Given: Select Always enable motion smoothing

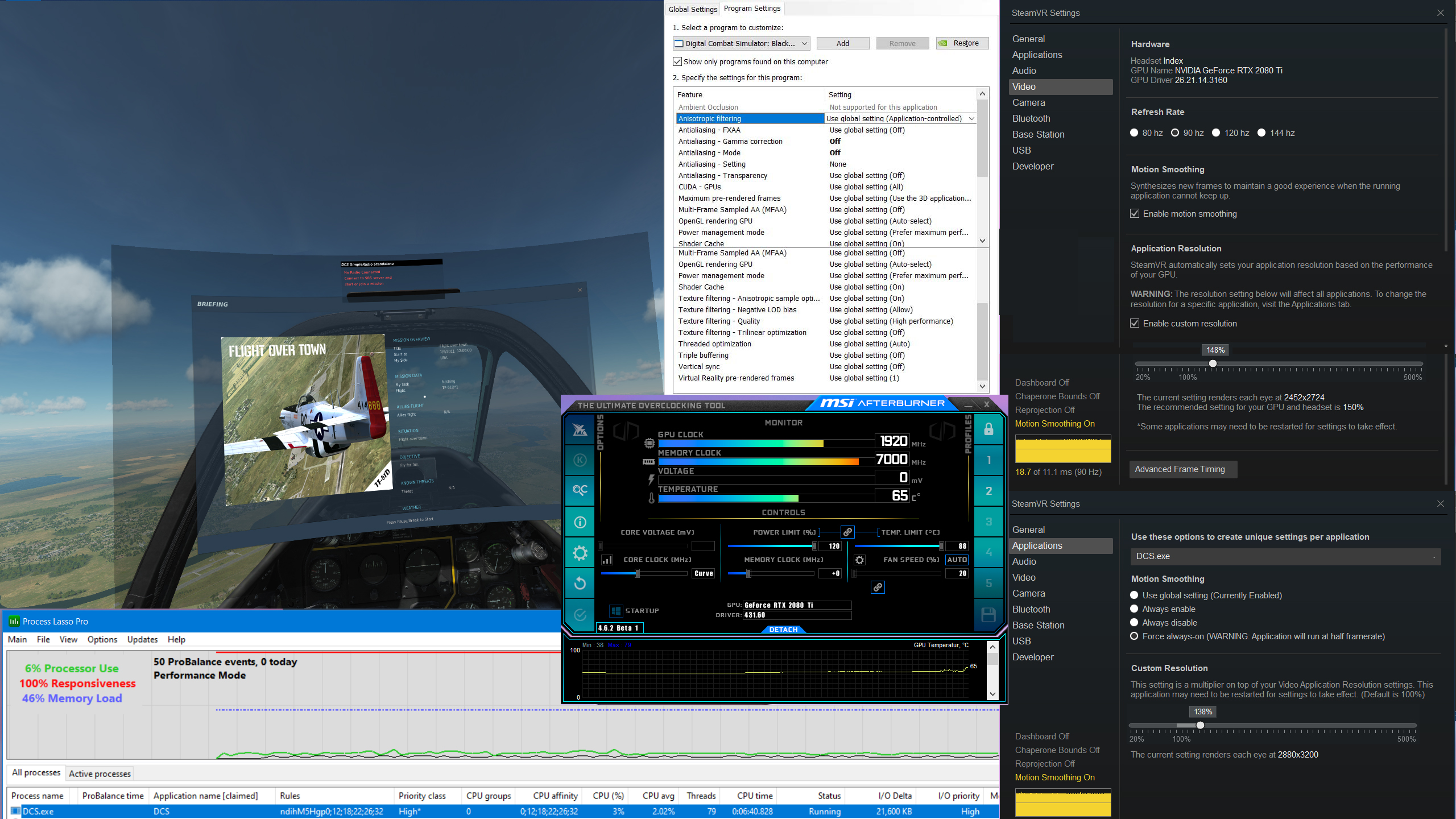Looking at the screenshot, I should 1134,609.
